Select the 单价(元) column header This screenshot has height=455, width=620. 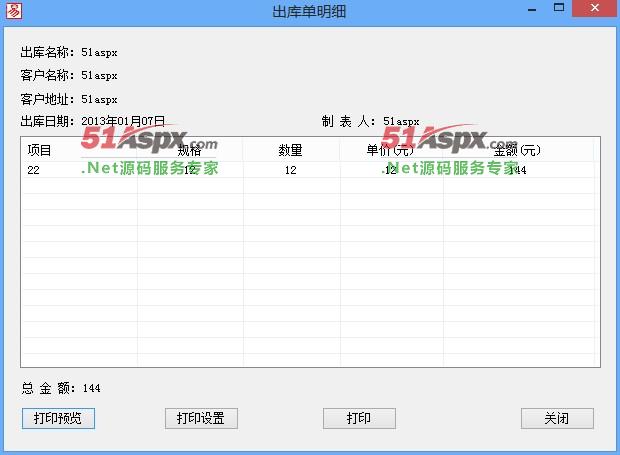tap(391, 150)
